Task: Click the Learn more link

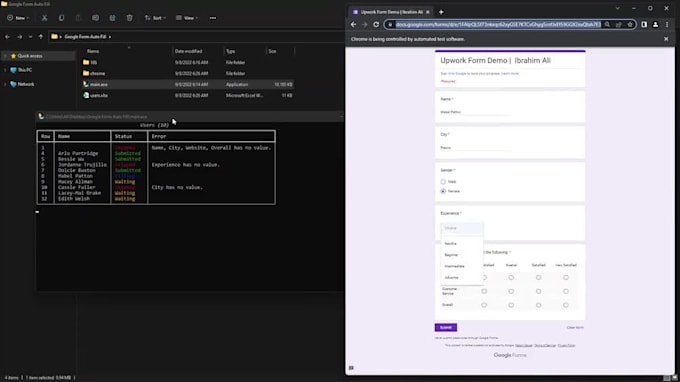Action: click(x=510, y=74)
